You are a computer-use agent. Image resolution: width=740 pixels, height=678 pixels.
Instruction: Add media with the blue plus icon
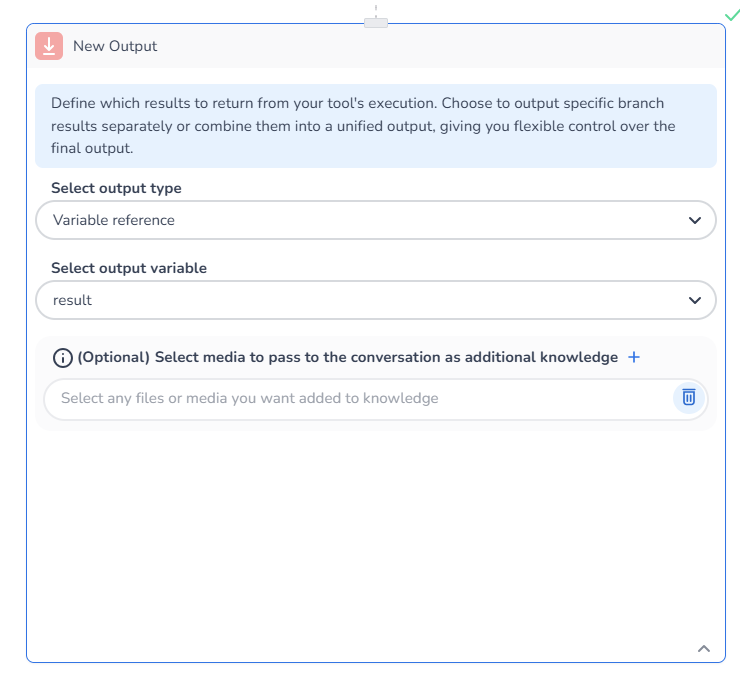[633, 358]
